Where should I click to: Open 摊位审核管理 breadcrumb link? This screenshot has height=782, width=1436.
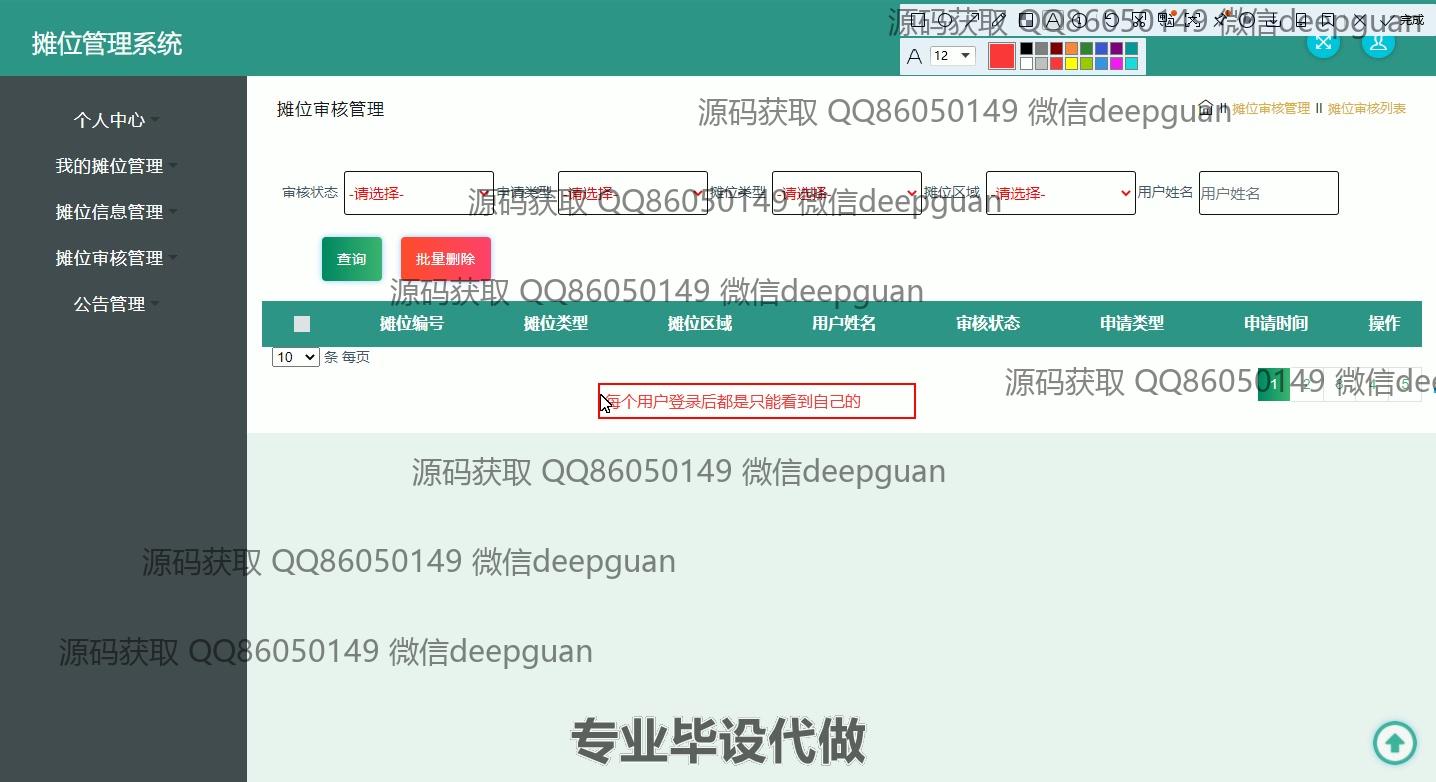click(1271, 108)
